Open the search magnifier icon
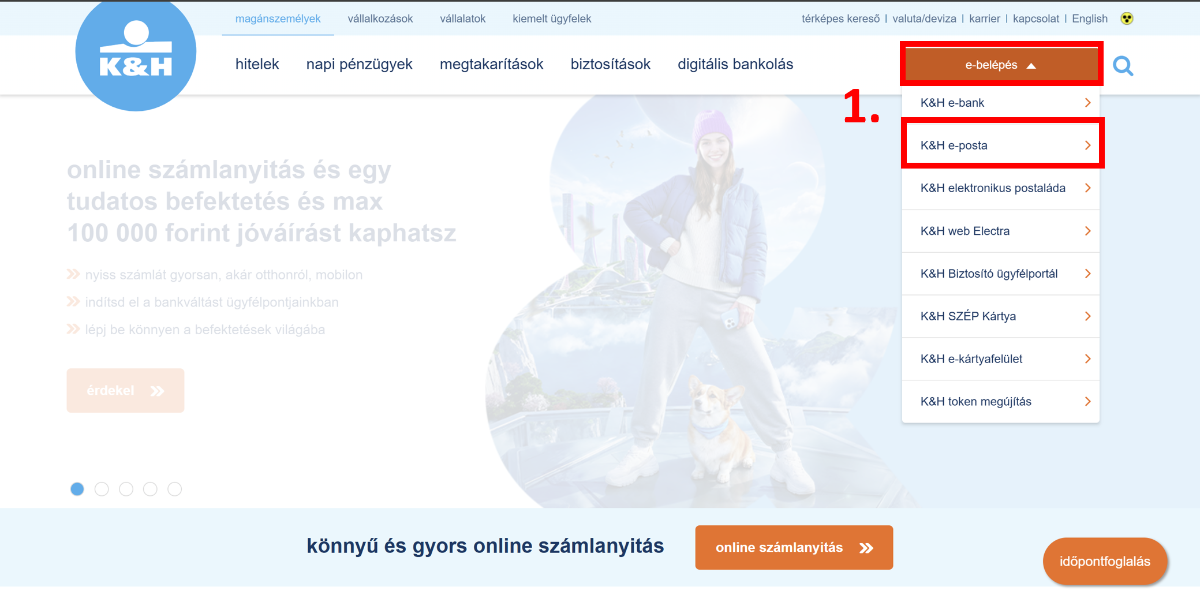Viewport: 1200px width, 613px height. (x=1123, y=66)
